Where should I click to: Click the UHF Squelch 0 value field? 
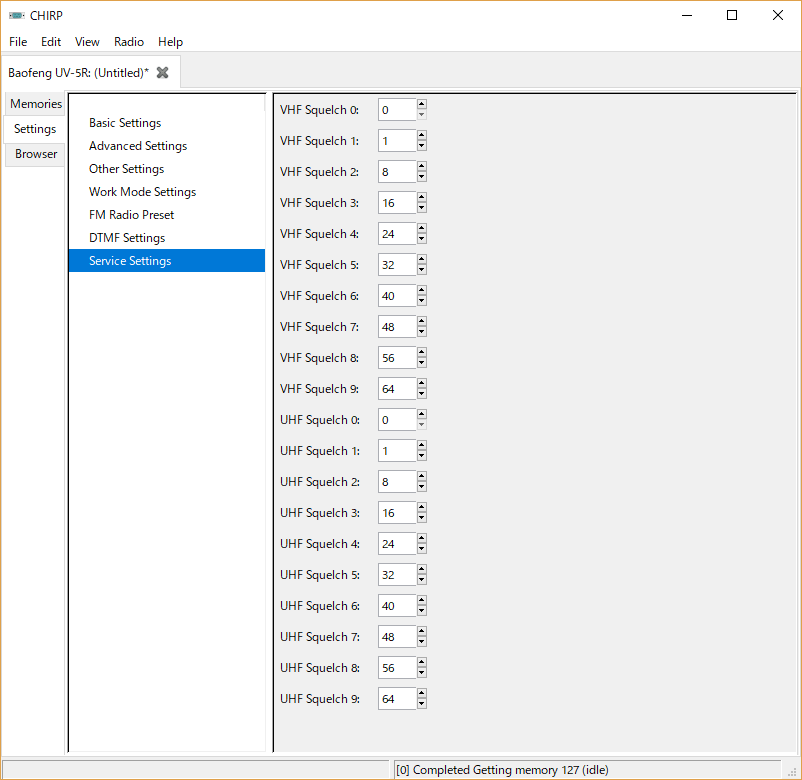click(x=397, y=420)
